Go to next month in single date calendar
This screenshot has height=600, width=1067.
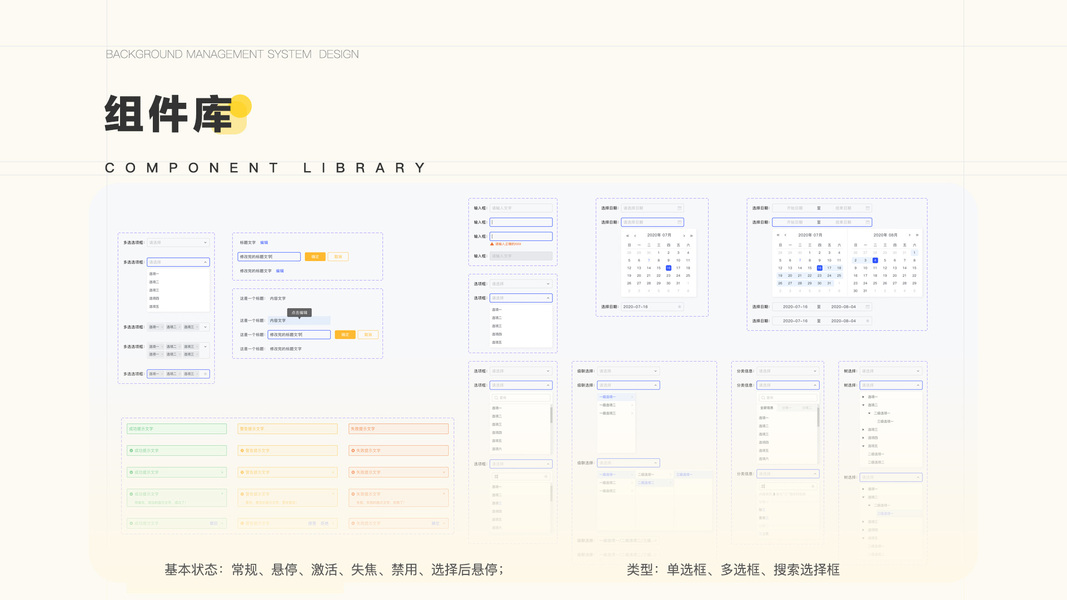(684, 235)
